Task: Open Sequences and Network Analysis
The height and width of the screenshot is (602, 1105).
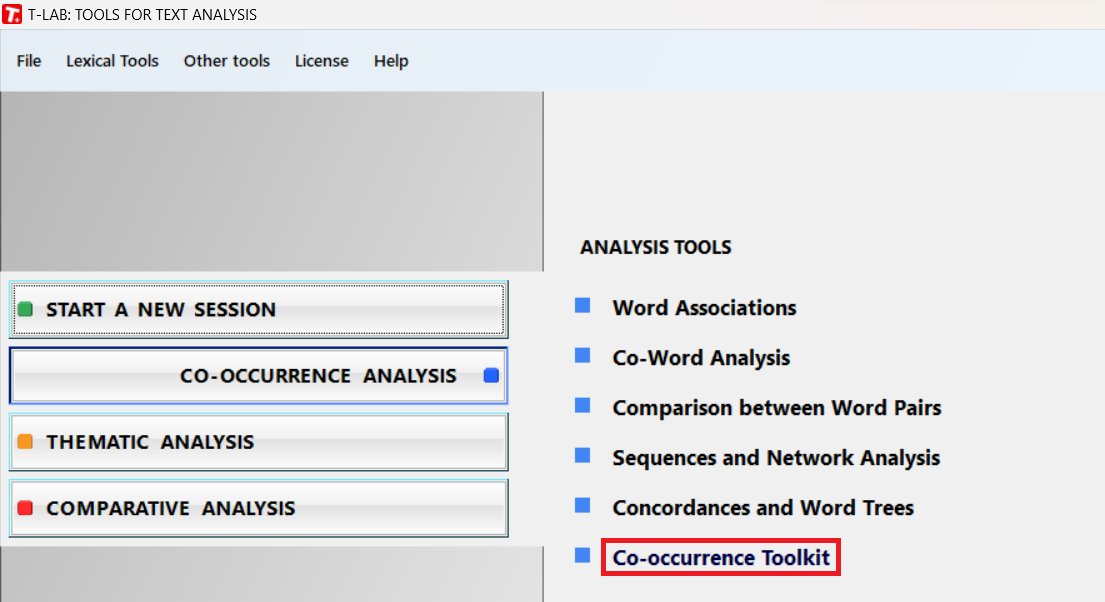Action: (776, 458)
